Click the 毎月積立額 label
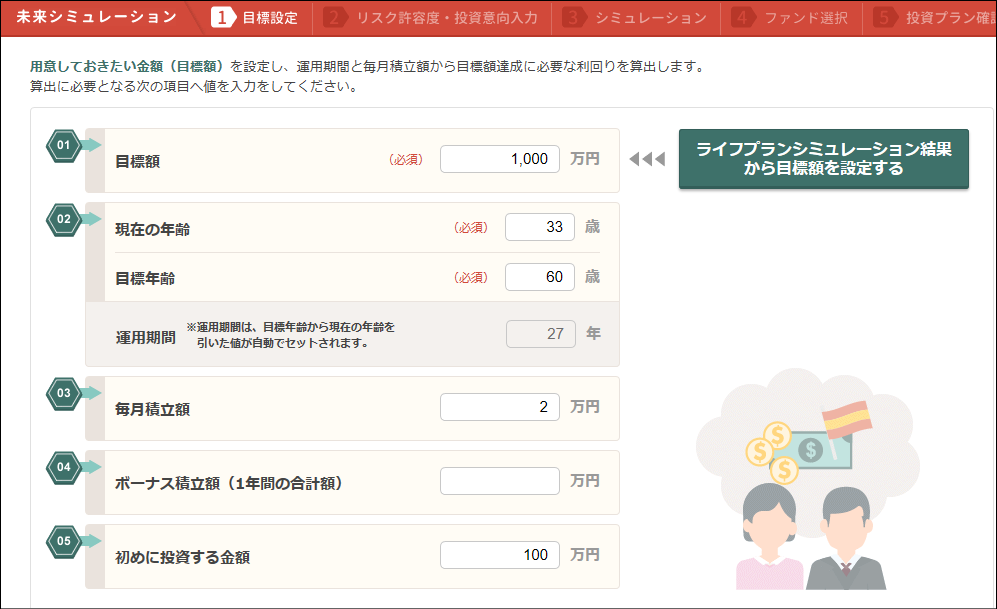Image resolution: width=997 pixels, height=609 pixels. pyautogui.click(x=153, y=409)
